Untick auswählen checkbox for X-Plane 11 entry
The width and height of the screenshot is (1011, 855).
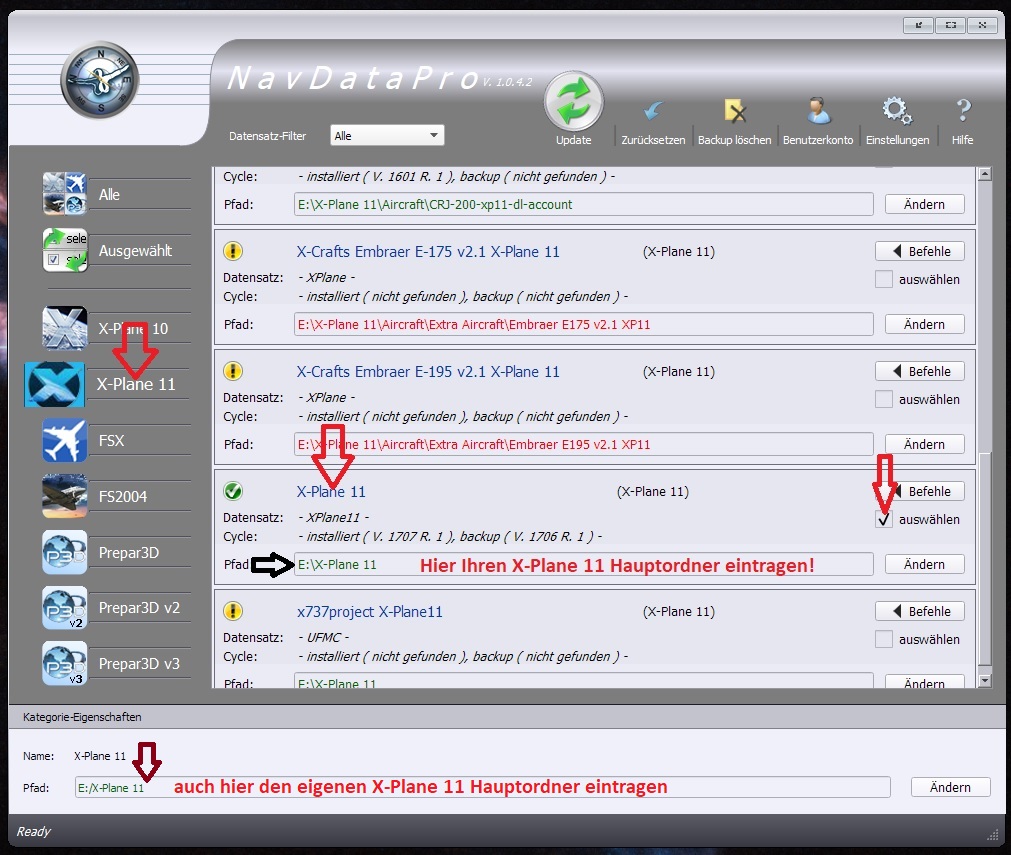[884, 519]
